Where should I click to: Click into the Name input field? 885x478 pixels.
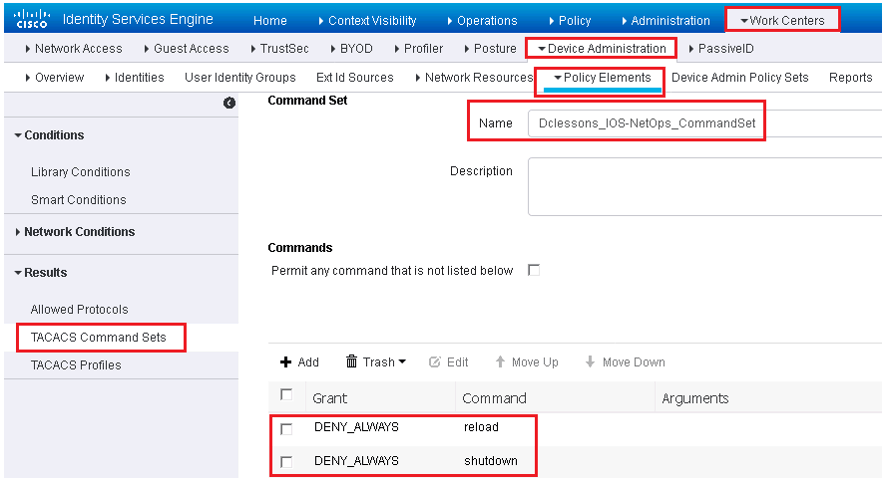tap(705, 123)
